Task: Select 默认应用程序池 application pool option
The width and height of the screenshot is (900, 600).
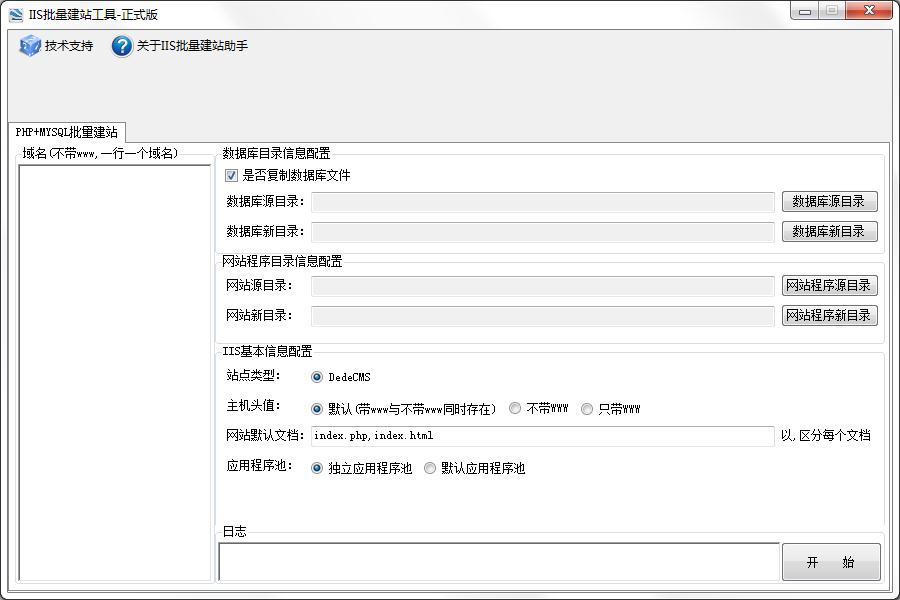Action: [x=430, y=467]
